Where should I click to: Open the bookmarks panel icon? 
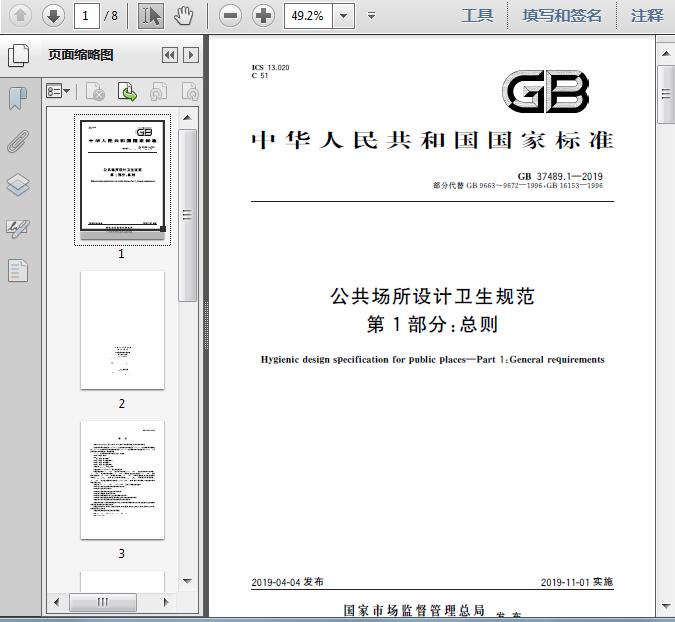pos(18,99)
